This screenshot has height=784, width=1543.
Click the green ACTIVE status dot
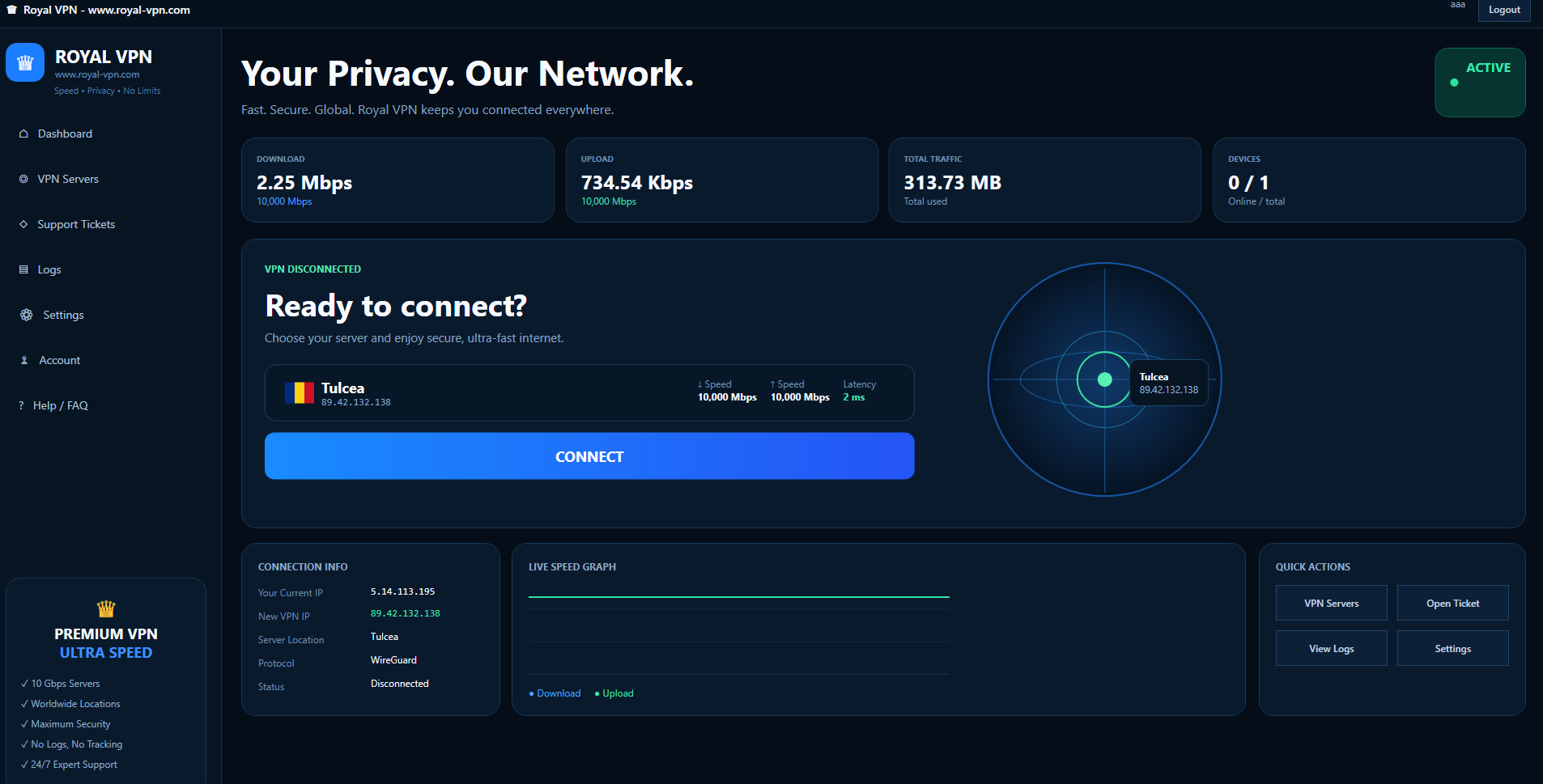pos(1454,83)
